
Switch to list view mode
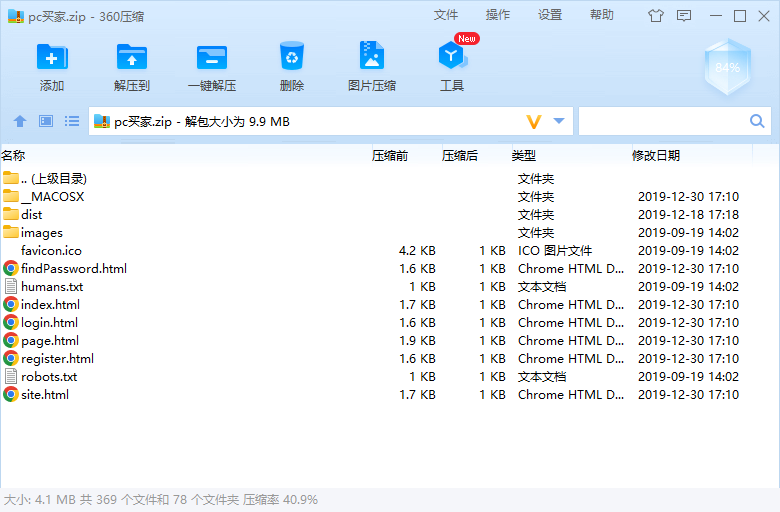point(72,121)
